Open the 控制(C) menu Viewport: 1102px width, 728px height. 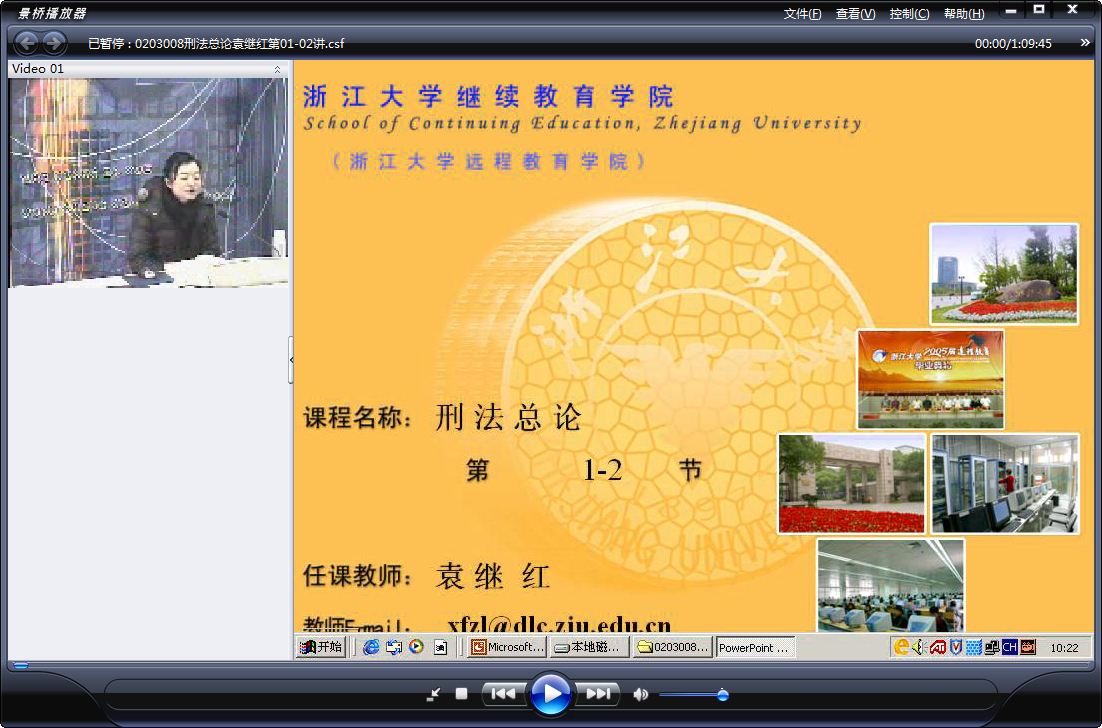point(909,14)
